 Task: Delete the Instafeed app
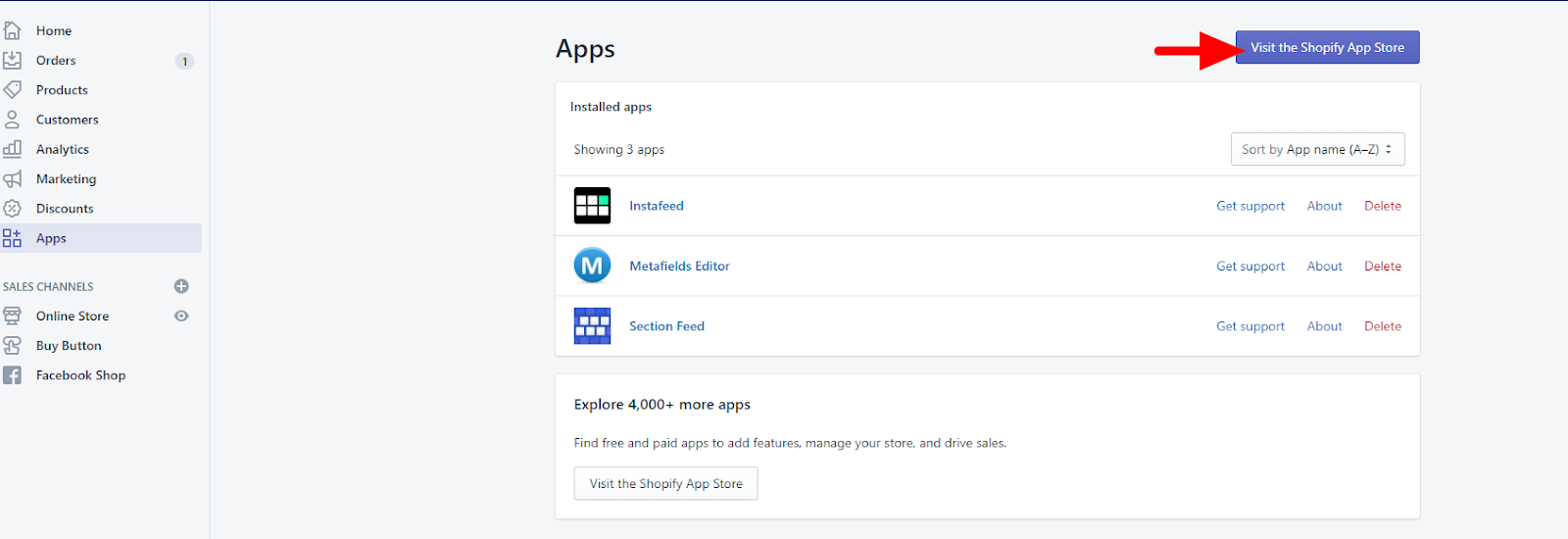click(1383, 206)
